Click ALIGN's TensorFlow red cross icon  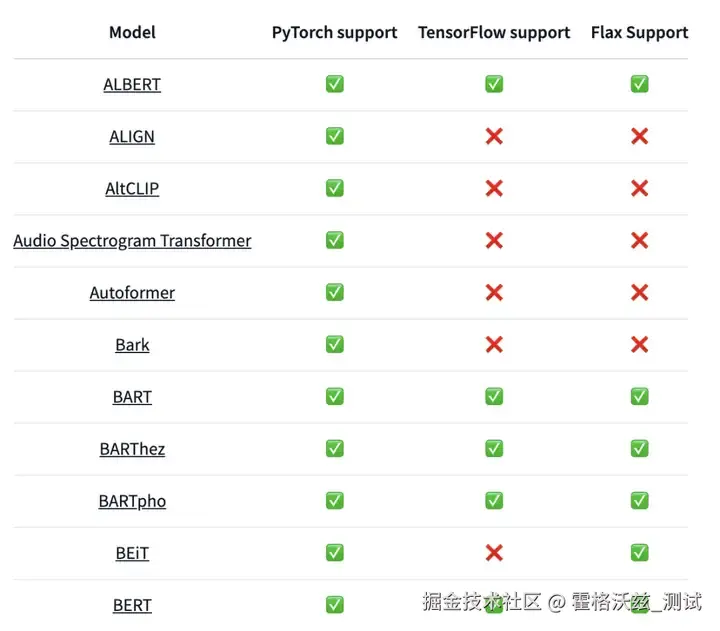pos(494,136)
